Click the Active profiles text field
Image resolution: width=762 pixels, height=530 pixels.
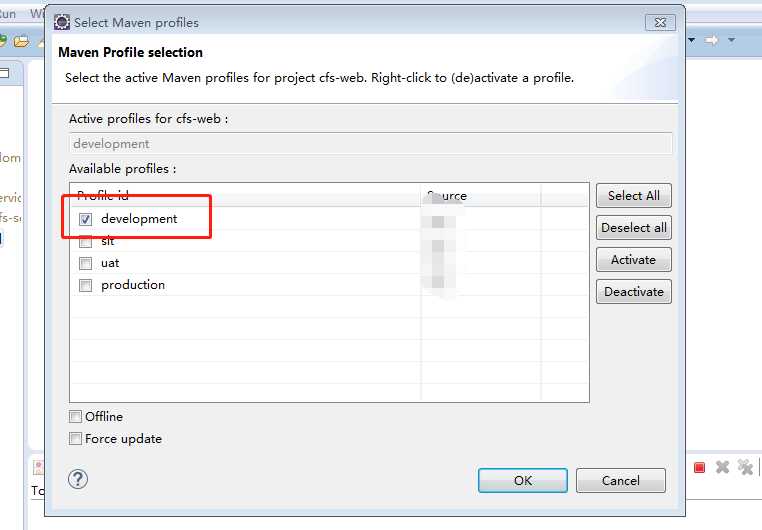(370, 144)
